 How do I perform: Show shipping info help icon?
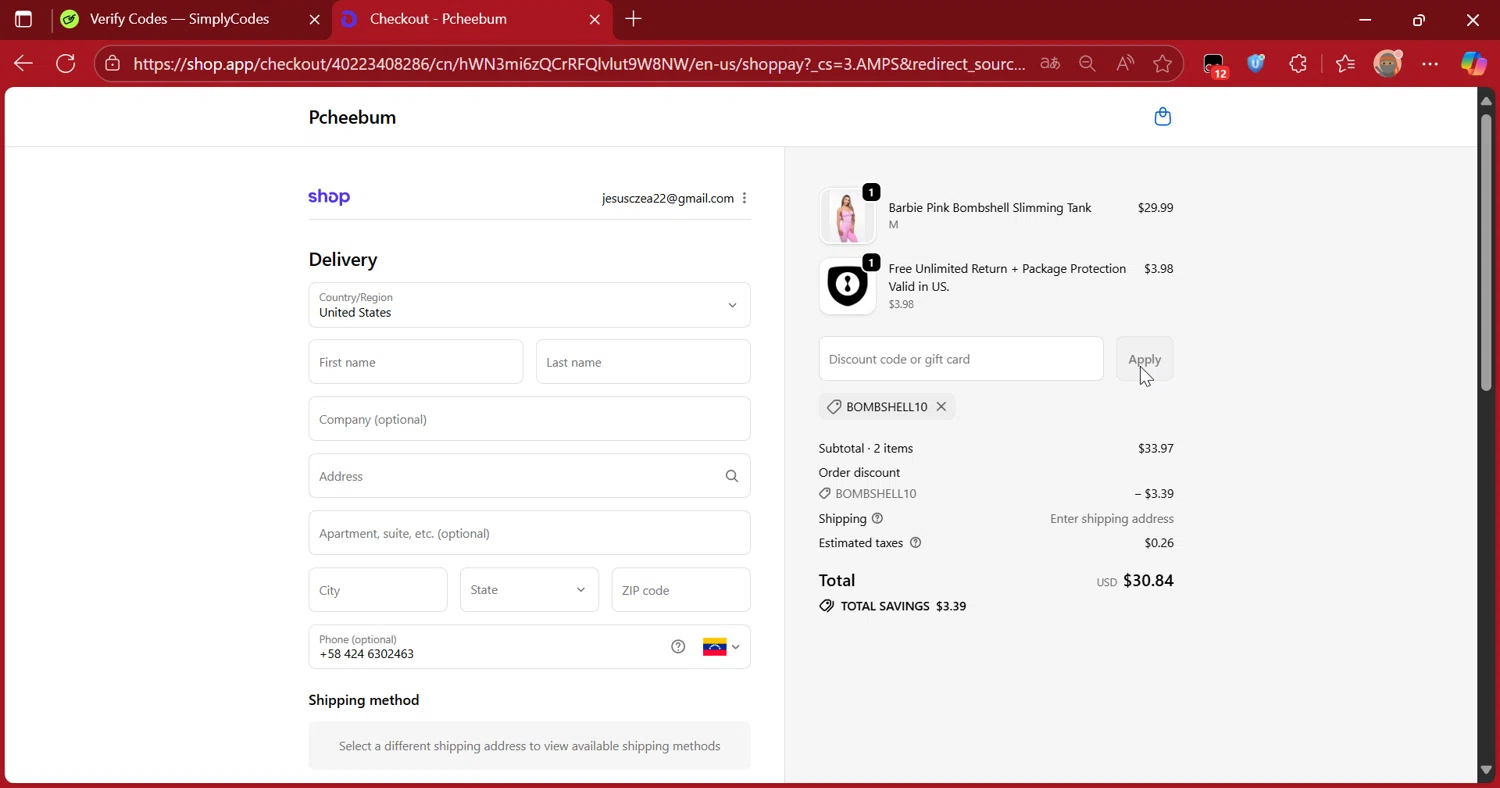click(x=877, y=519)
